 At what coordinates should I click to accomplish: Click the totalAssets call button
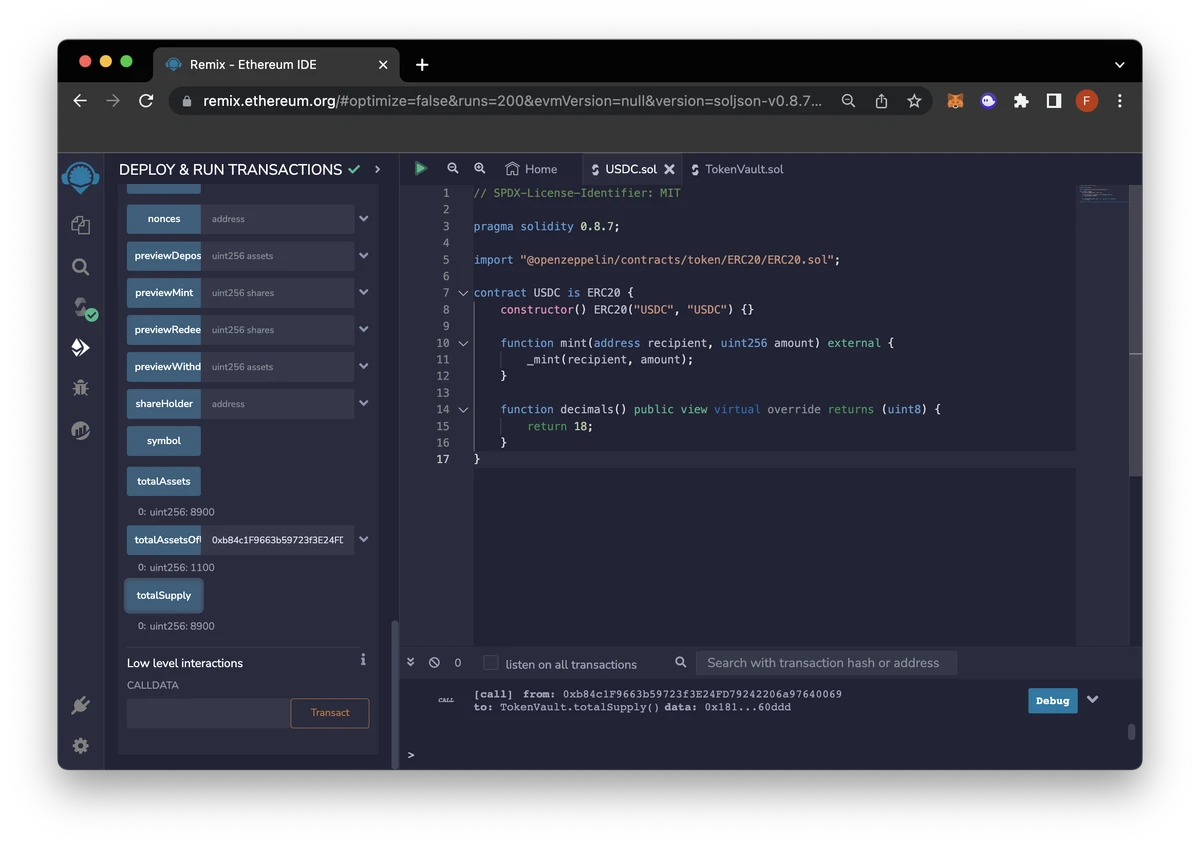[164, 481]
